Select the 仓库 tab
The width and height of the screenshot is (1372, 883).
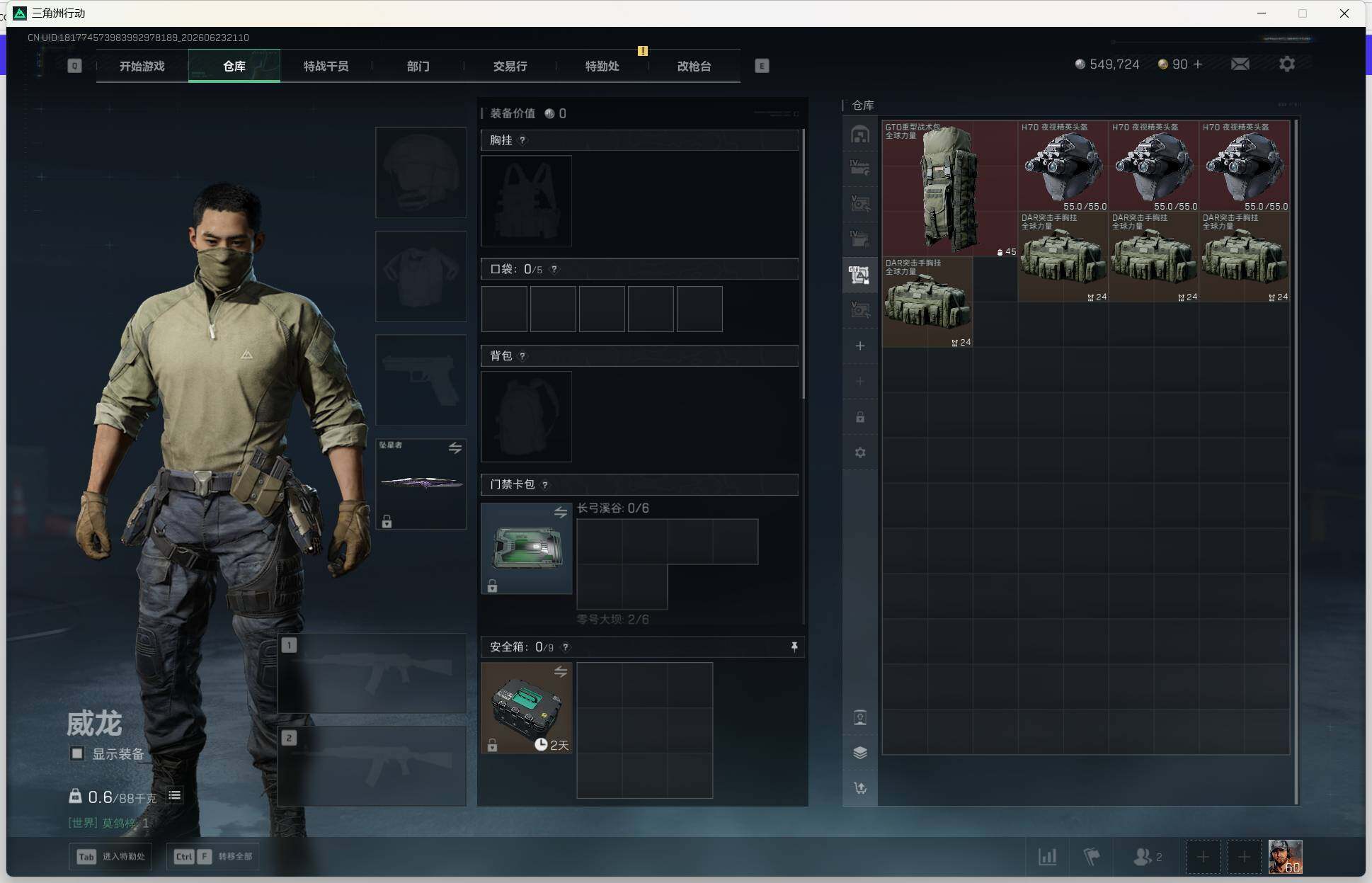(234, 66)
